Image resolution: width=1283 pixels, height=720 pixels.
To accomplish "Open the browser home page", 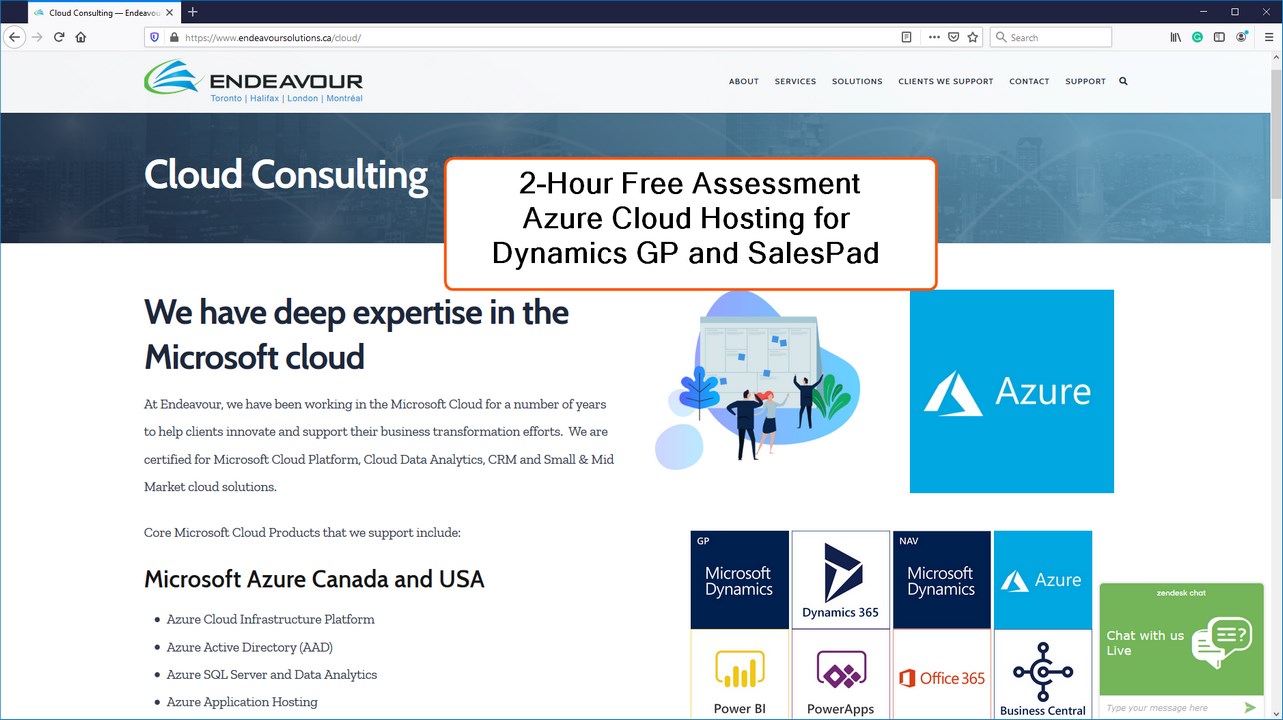I will (x=81, y=37).
